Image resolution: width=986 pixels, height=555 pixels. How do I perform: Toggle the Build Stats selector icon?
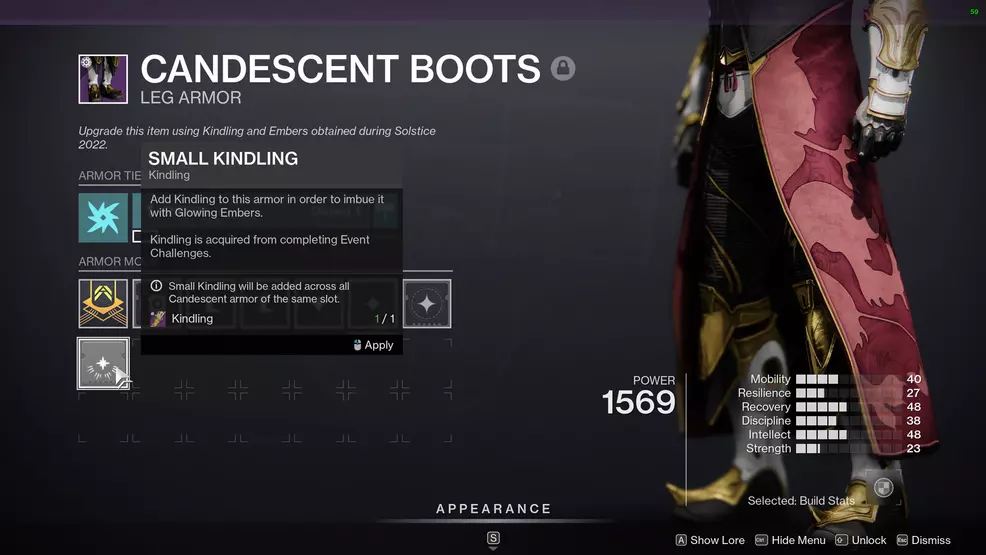[x=884, y=487]
